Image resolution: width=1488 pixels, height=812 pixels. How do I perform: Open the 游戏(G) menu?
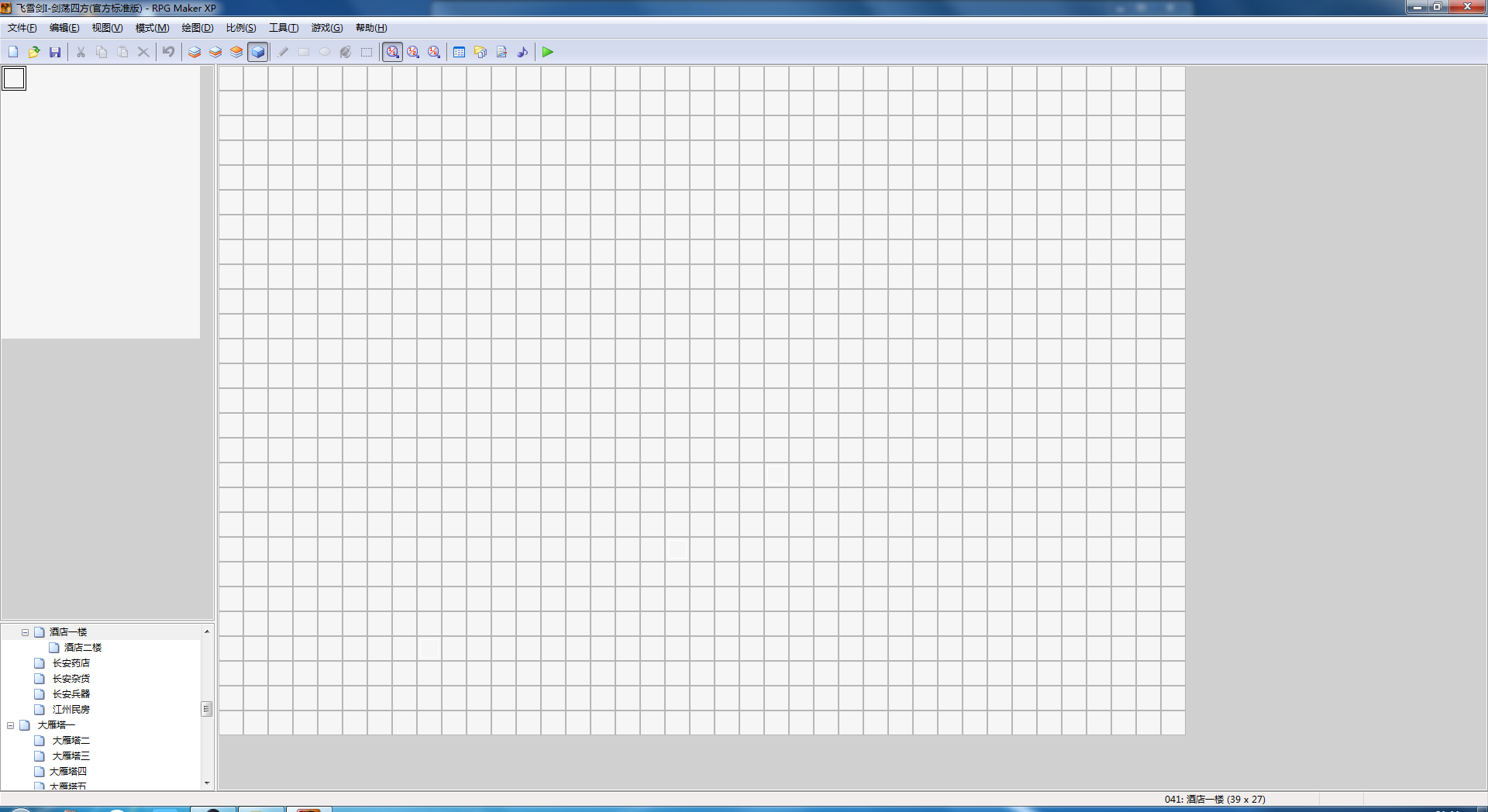tap(327, 28)
